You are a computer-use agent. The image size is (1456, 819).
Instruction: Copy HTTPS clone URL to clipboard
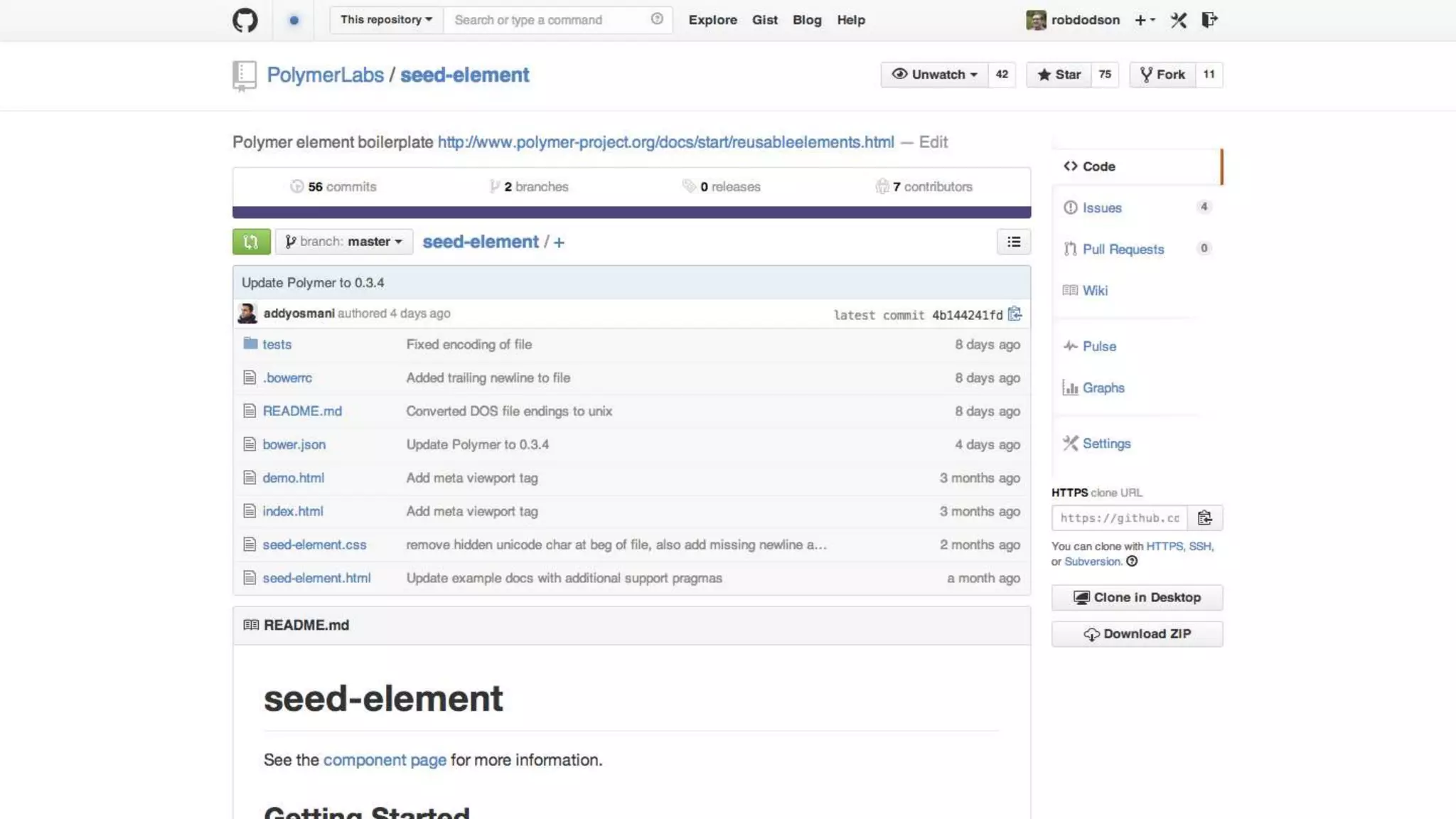pos(1204,518)
